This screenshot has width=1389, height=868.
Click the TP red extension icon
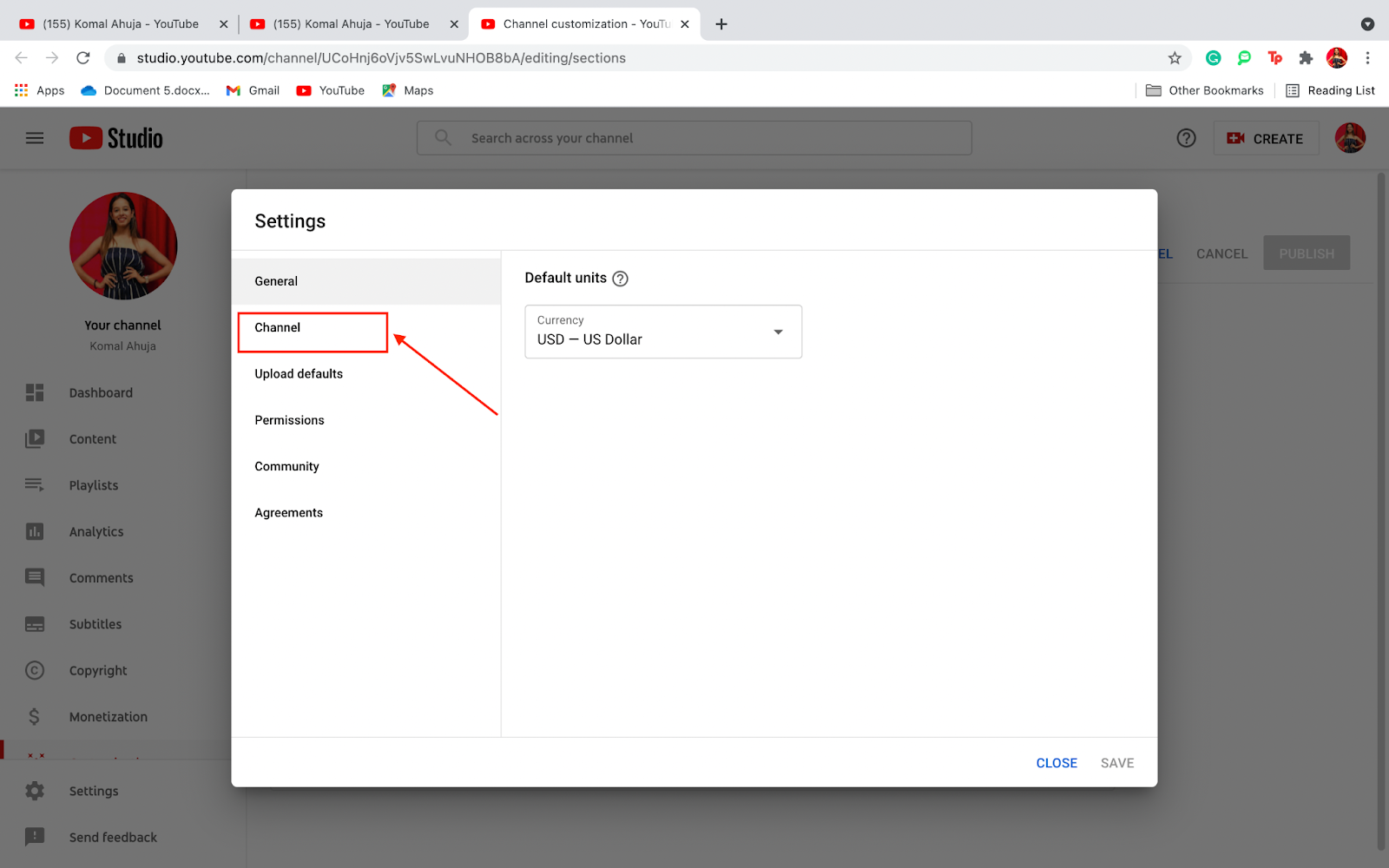(x=1274, y=58)
